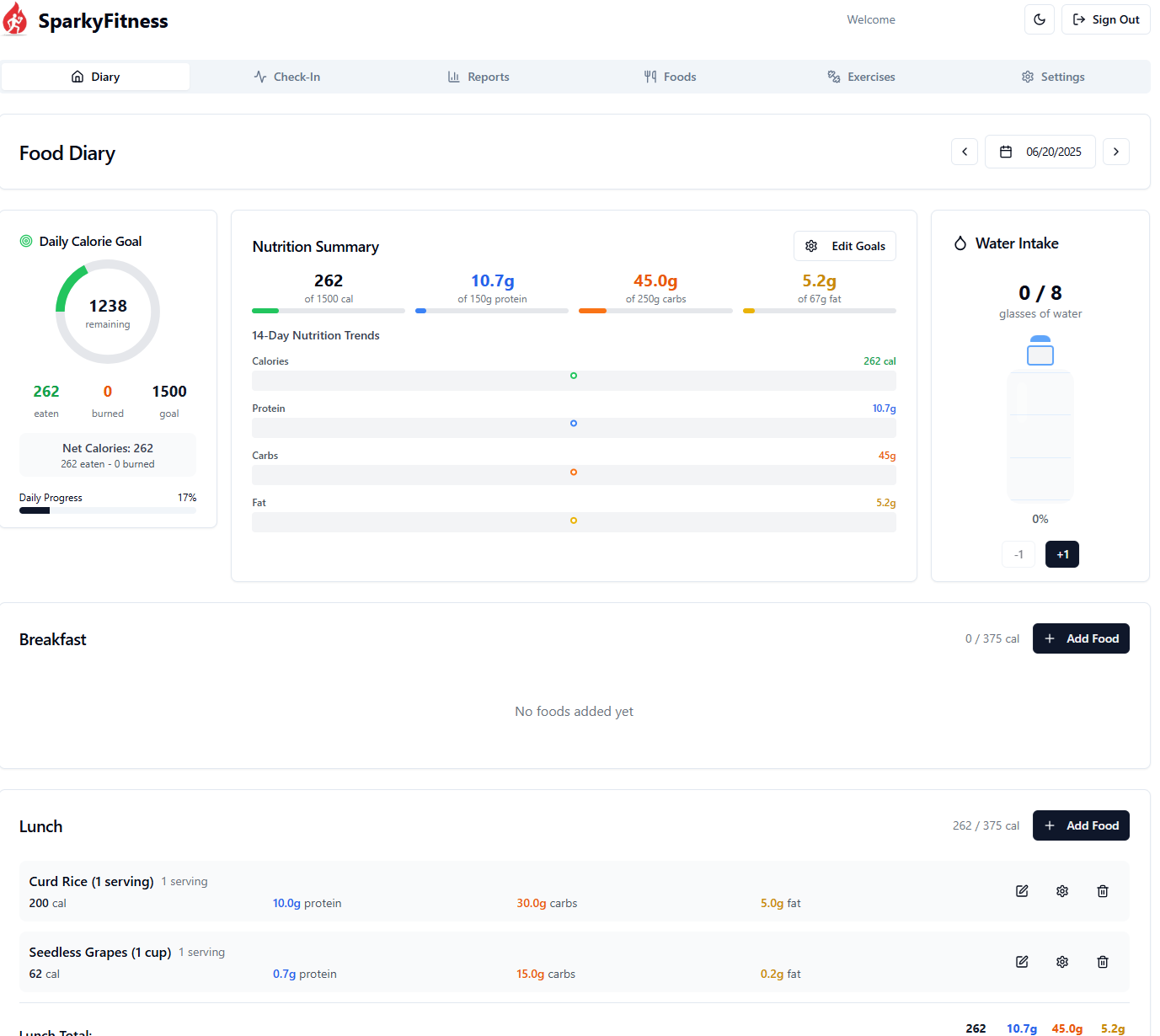Screen dimensions: 1160x1036
Task: Go to the Foods tab
Action: 670,77
